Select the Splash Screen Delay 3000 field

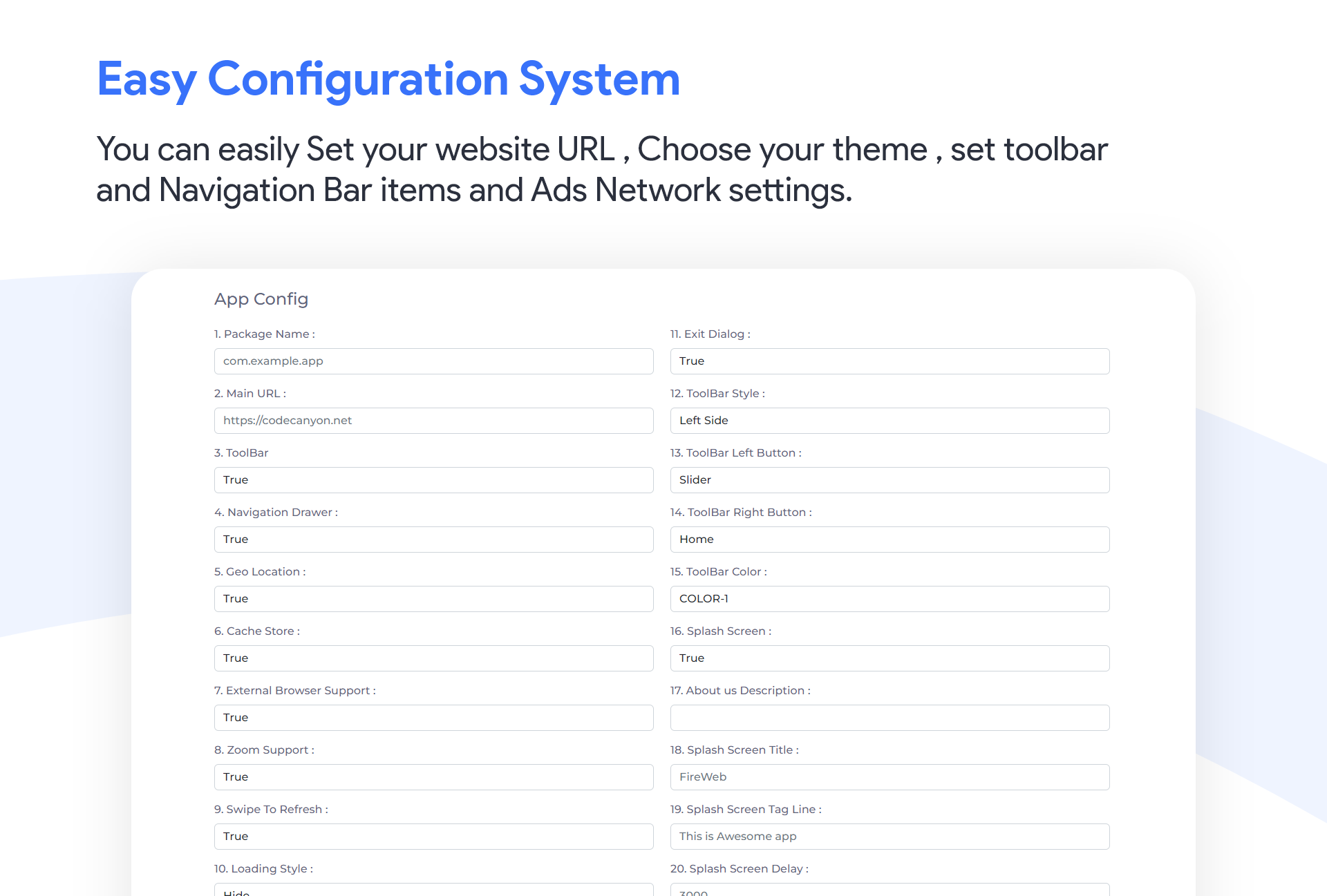(x=890, y=890)
